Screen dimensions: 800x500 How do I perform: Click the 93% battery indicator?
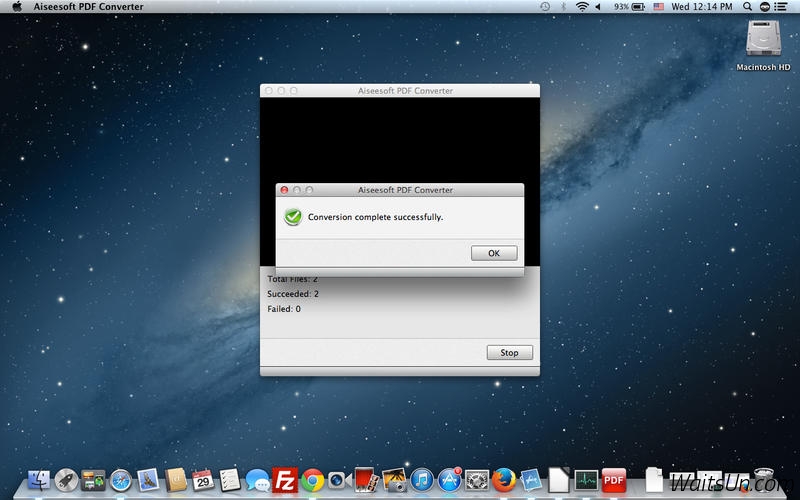click(629, 7)
